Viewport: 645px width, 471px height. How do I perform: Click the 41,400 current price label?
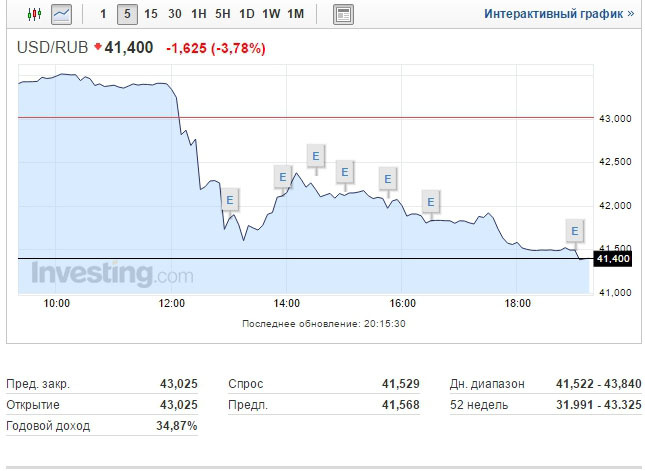tap(613, 259)
